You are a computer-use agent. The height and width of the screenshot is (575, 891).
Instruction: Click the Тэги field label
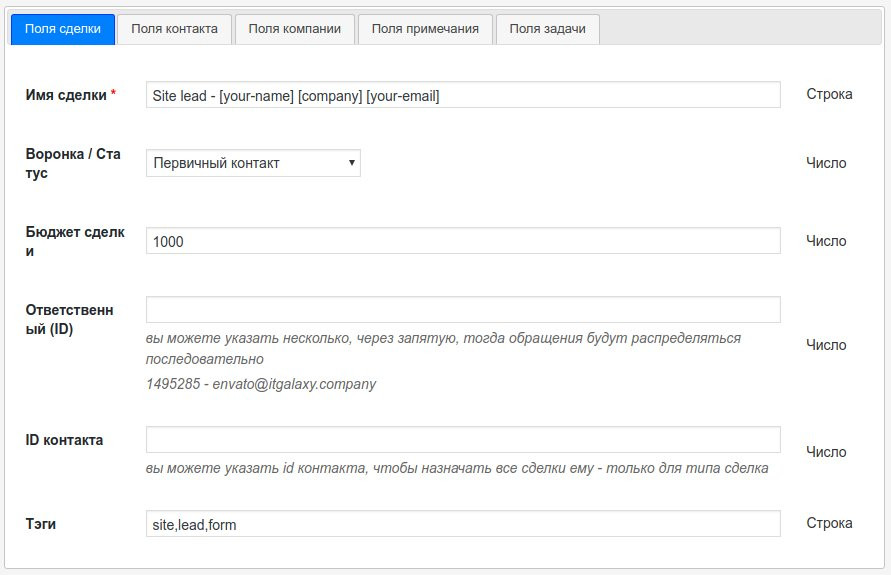click(x=41, y=523)
